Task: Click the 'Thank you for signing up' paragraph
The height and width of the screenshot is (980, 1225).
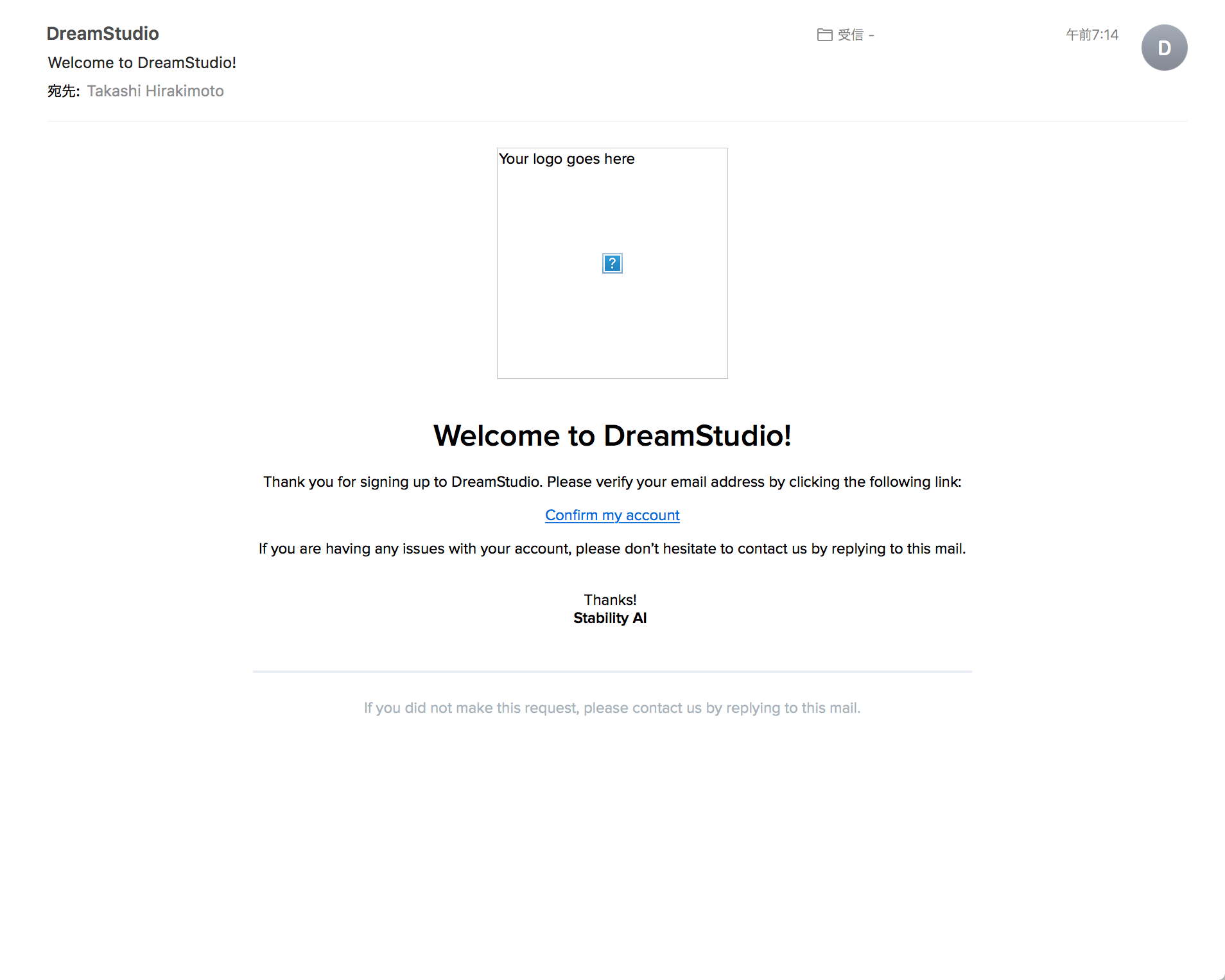Action: pyautogui.click(x=612, y=482)
